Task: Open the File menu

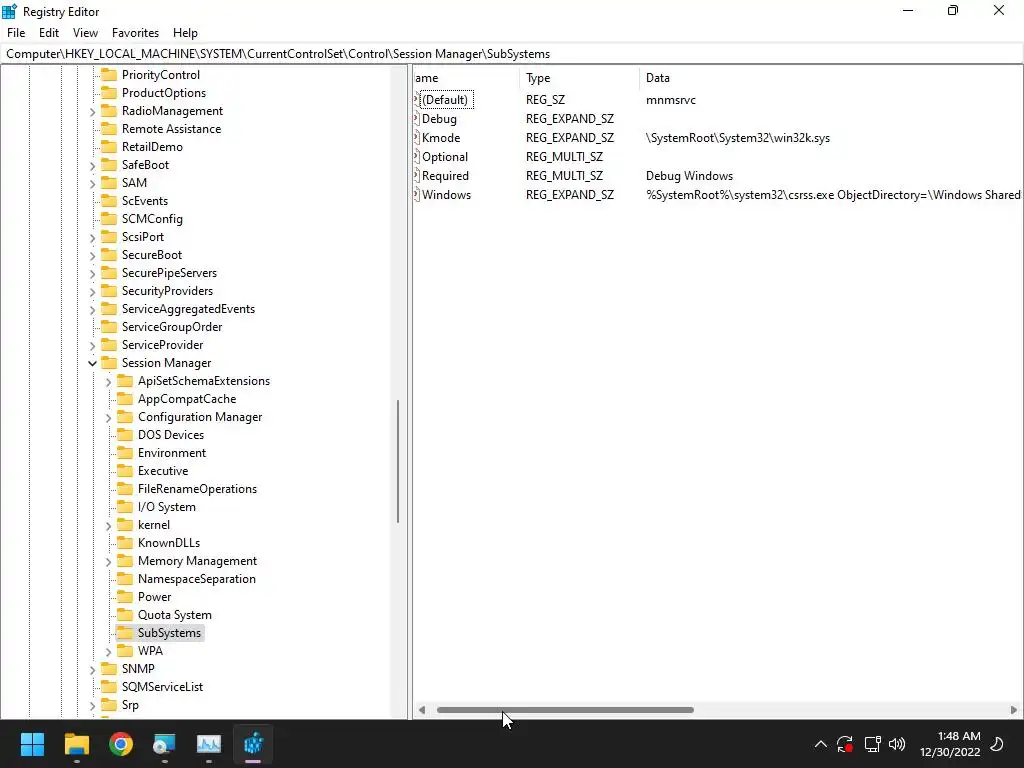Action: pos(16,33)
